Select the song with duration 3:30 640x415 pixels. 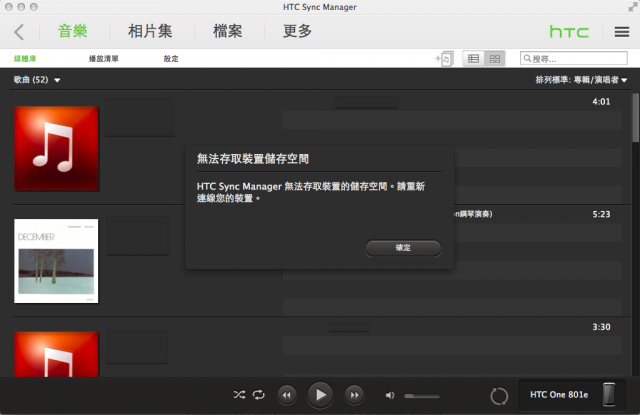[x=601, y=327]
